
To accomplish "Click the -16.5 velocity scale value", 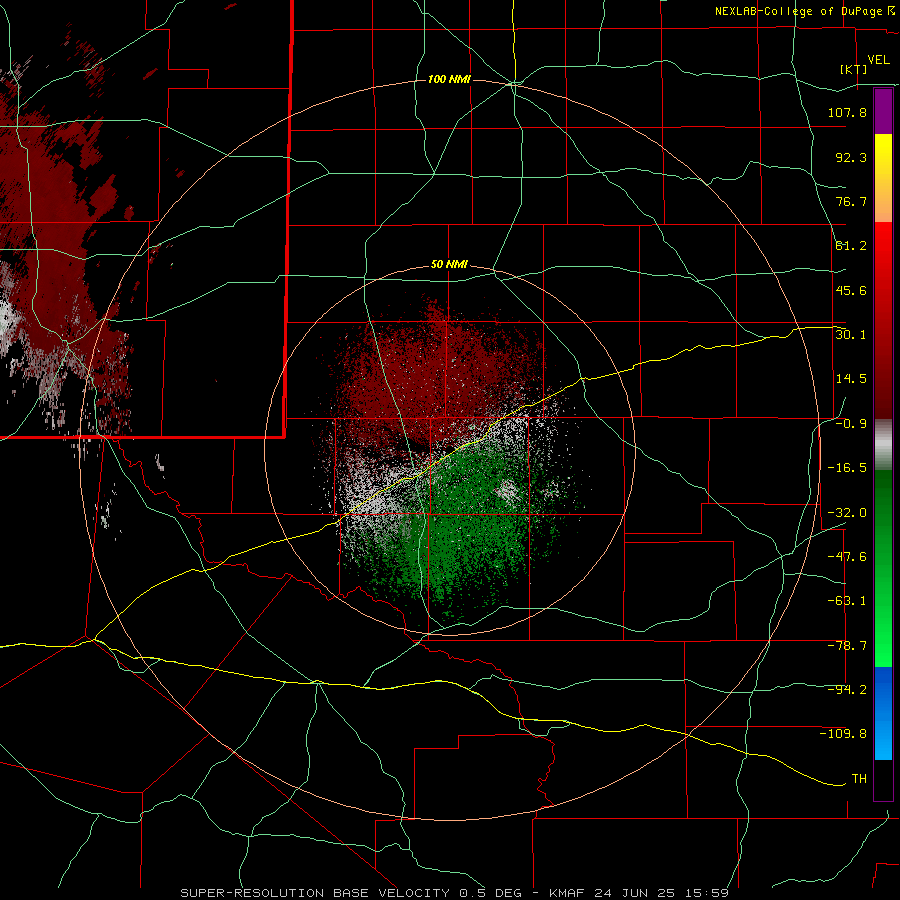I will pos(847,468).
